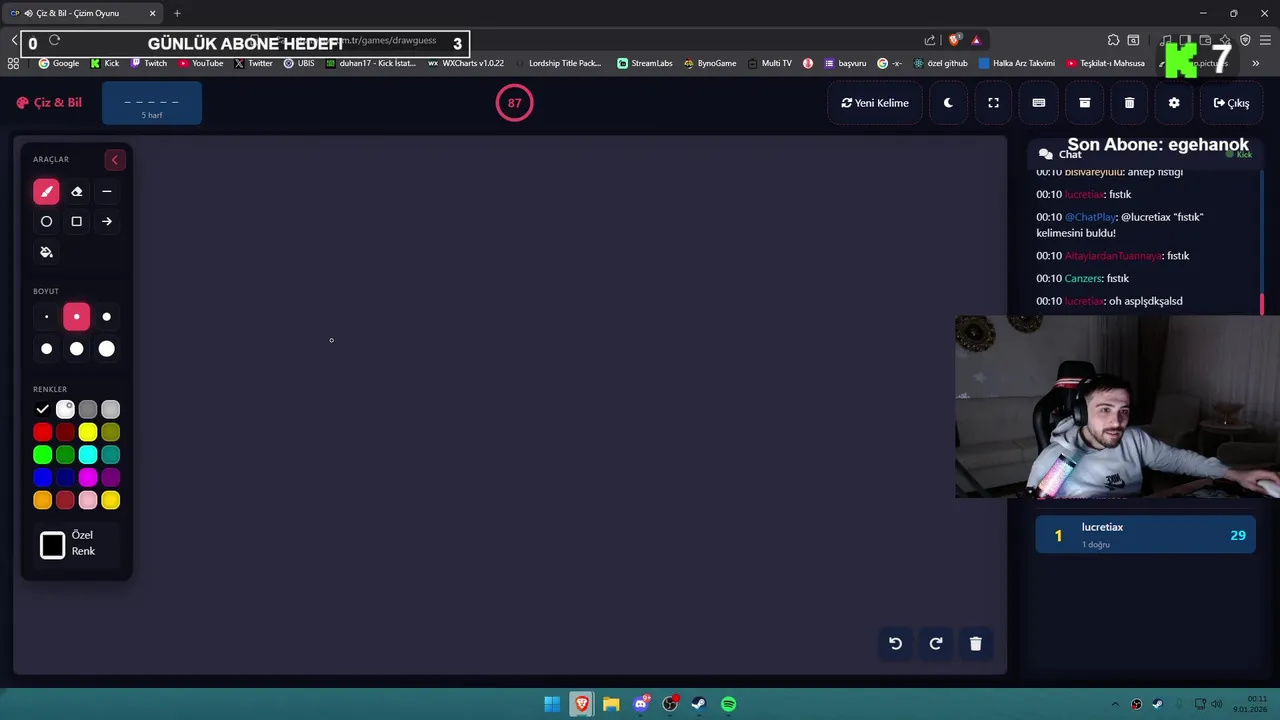Image resolution: width=1280 pixels, height=720 pixels.
Task: Choose the fourth brush size dot
Action: tap(46, 348)
